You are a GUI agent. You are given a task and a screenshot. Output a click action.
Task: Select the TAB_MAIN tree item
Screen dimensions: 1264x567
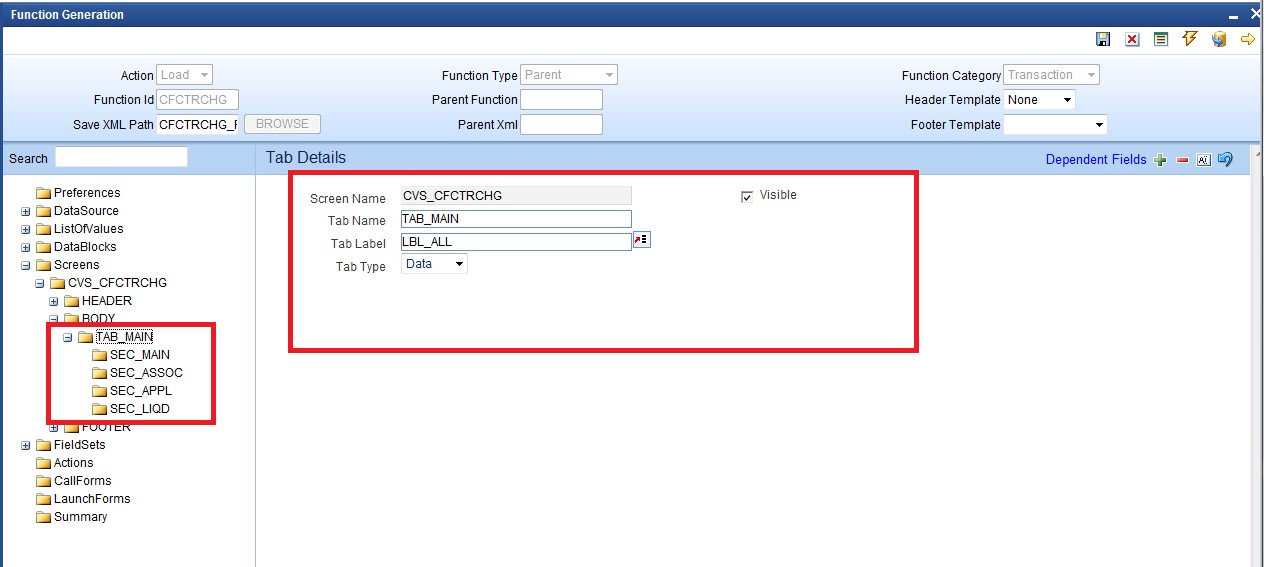point(124,337)
